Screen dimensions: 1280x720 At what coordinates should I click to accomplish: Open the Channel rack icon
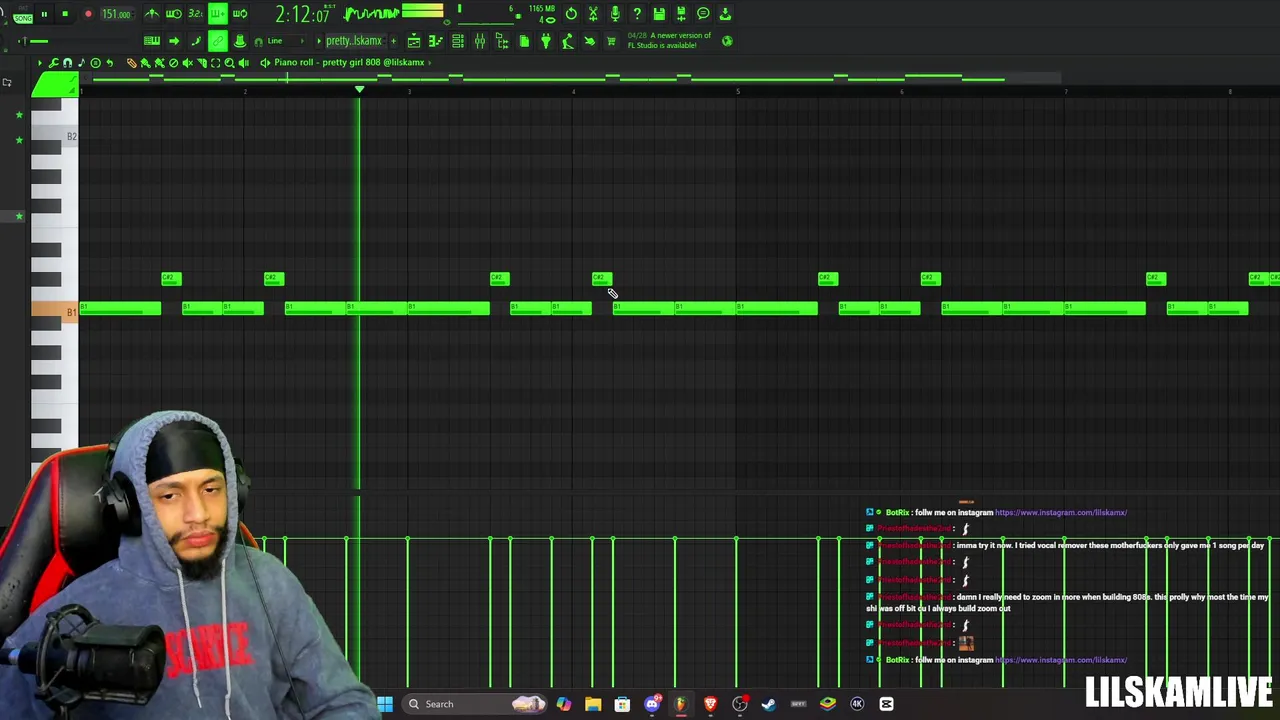pos(458,41)
